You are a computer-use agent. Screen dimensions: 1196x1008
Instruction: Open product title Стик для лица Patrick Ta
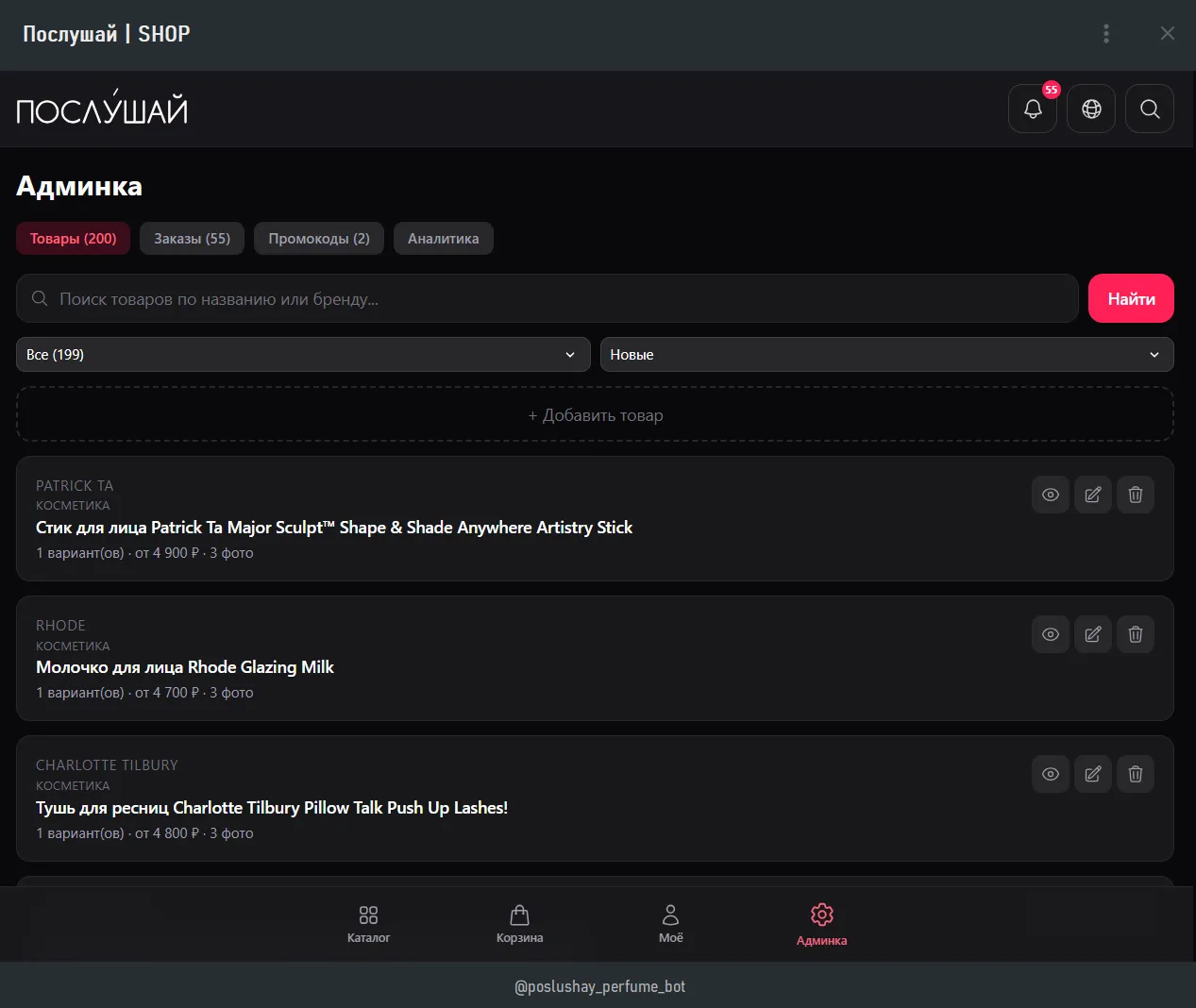334,528
